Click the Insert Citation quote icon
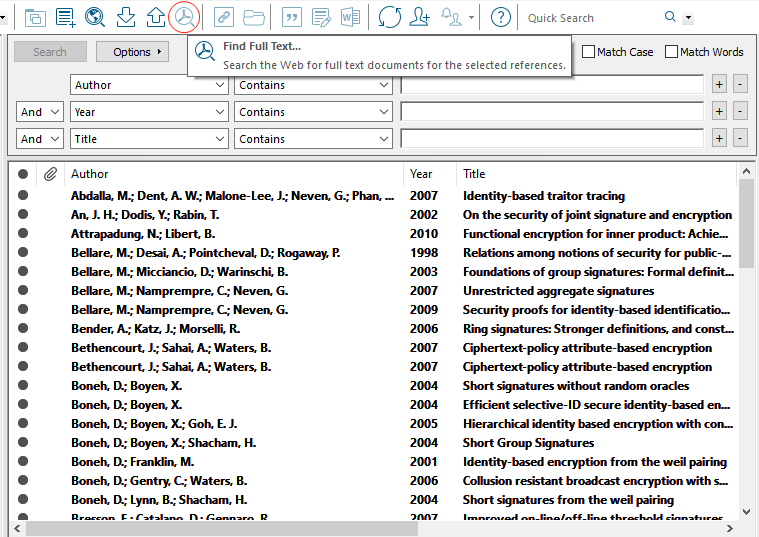This screenshot has width=759, height=537. pos(291,17)
